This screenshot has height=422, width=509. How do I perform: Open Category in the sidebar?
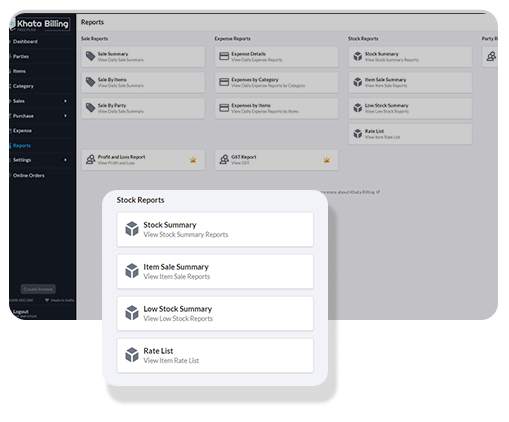coord(23,86)
